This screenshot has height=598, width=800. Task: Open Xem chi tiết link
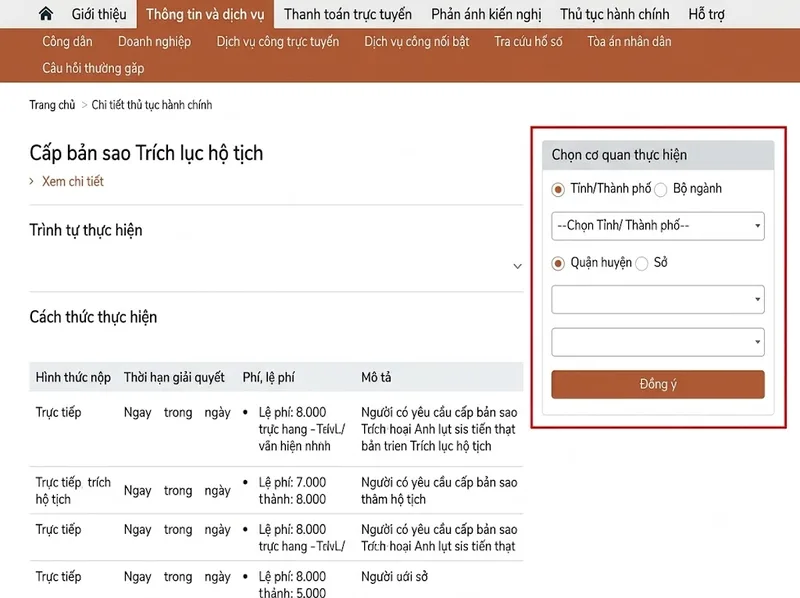pyautogui.click(x=72, y=181)
